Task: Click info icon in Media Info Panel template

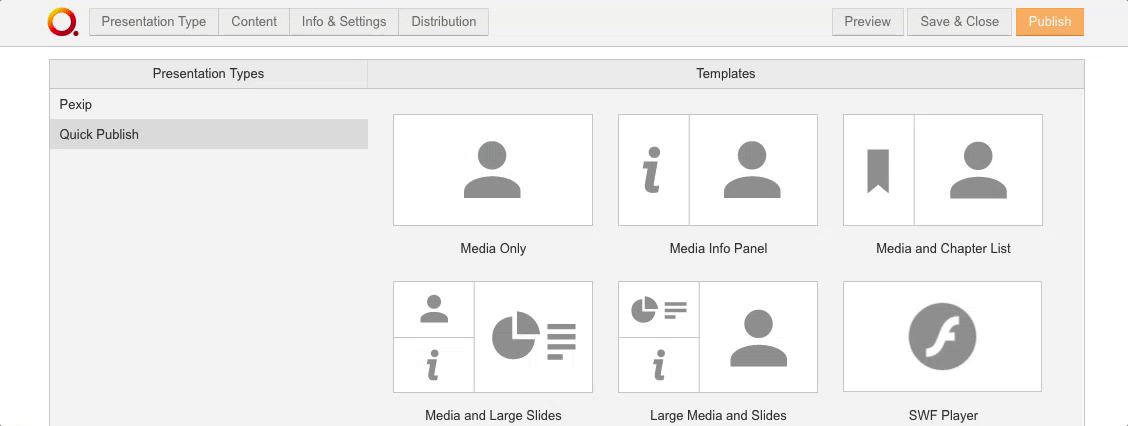Action: pyautogui.click(x=652, y=170)
